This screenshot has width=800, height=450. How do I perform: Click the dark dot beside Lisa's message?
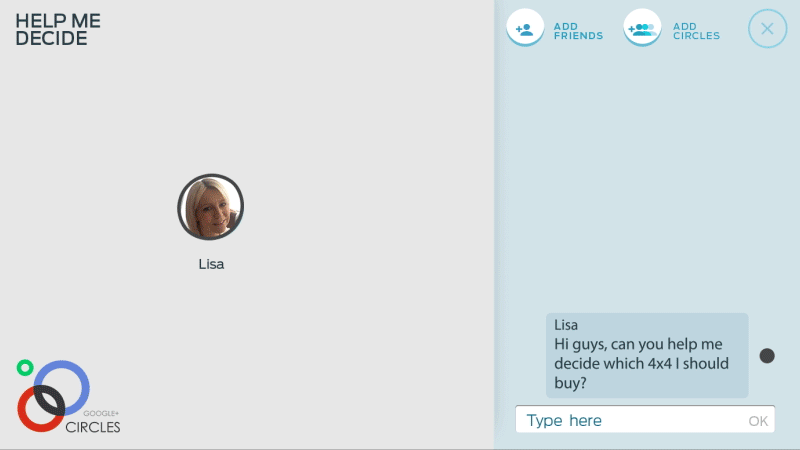pos(767,356)
